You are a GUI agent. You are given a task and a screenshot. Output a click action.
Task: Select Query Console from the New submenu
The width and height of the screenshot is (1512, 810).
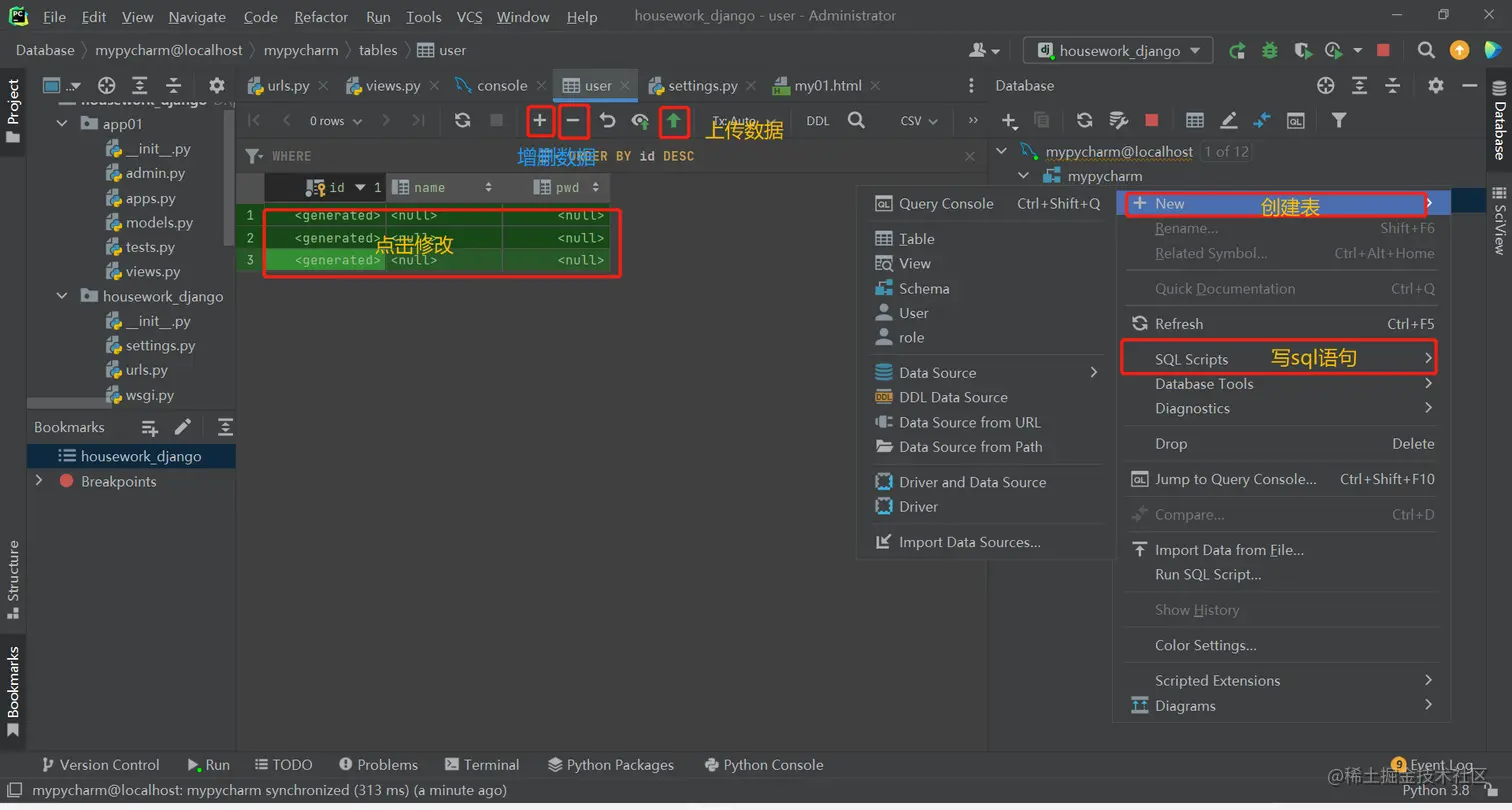click(x=985, y=204)
